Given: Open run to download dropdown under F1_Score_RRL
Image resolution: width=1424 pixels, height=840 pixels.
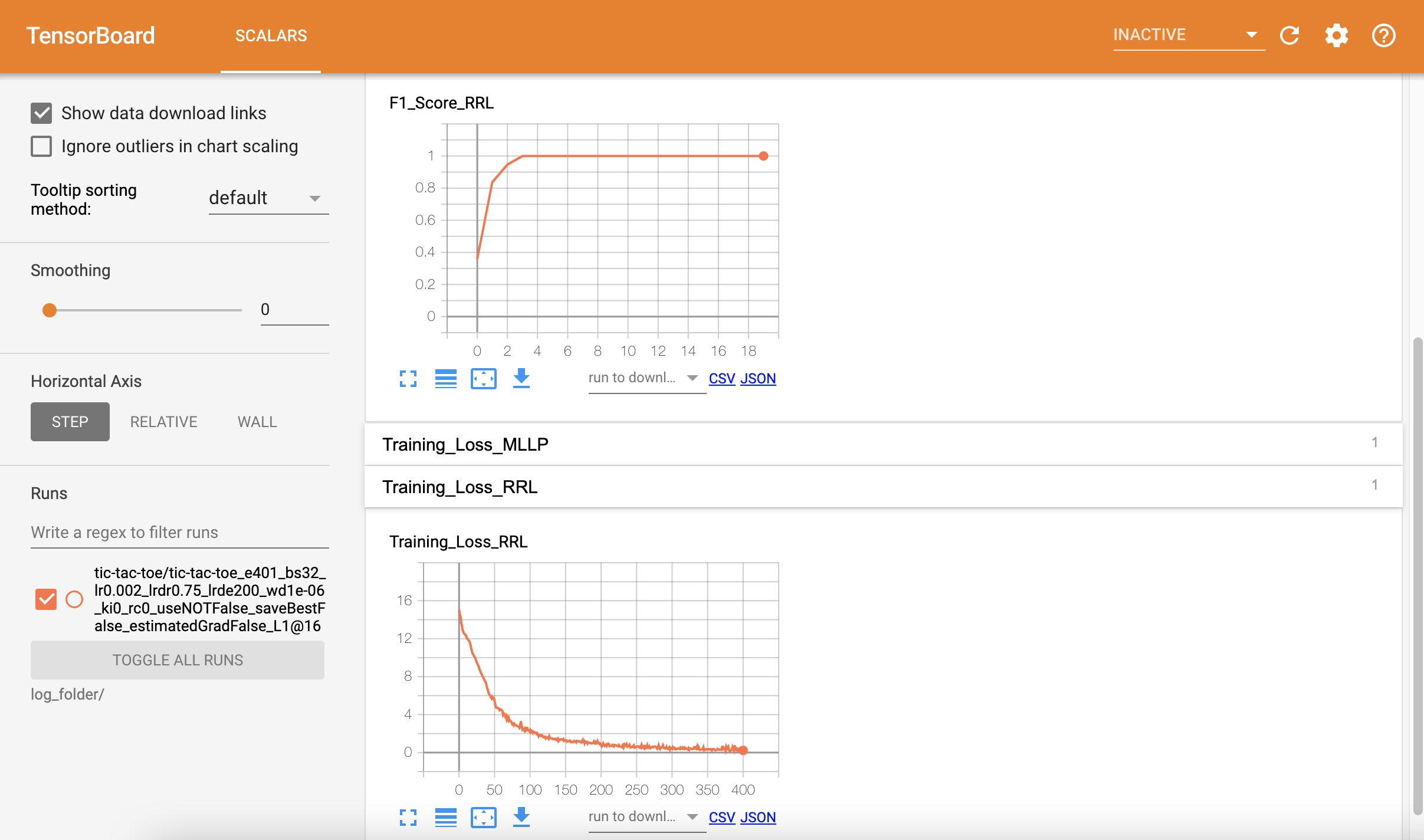Looking at the screenshot, I should 643,378.
